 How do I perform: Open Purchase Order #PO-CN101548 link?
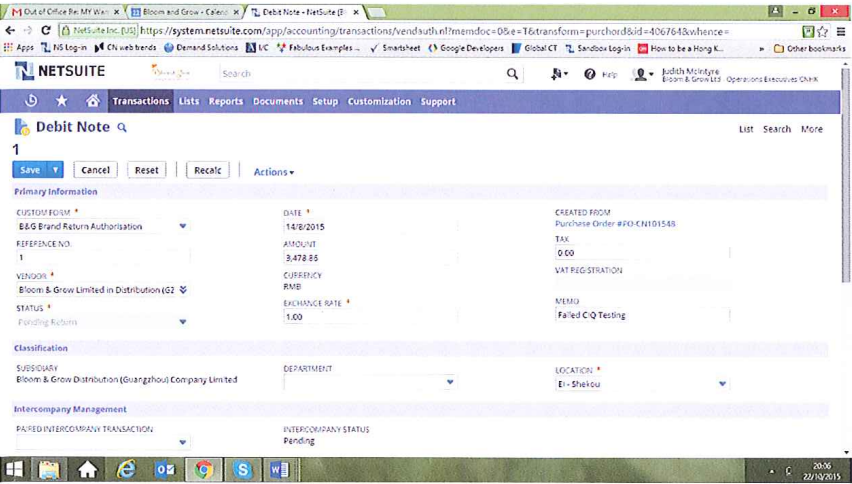coord(615,224)
